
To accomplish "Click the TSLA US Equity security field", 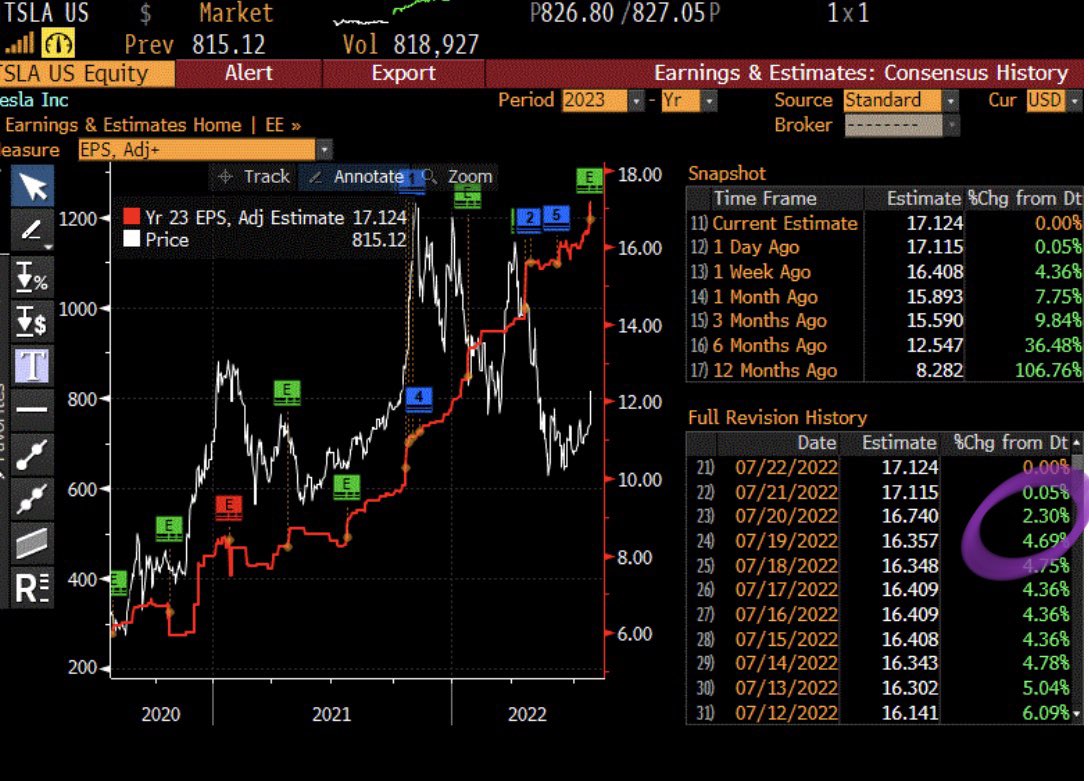I will pos(87,73).
